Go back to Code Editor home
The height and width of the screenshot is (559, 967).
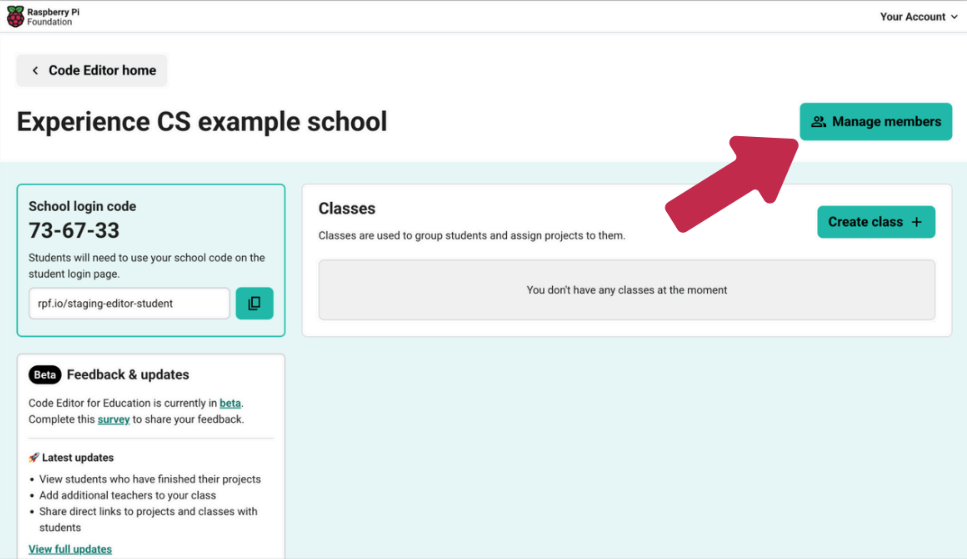(x=92, y=71)
